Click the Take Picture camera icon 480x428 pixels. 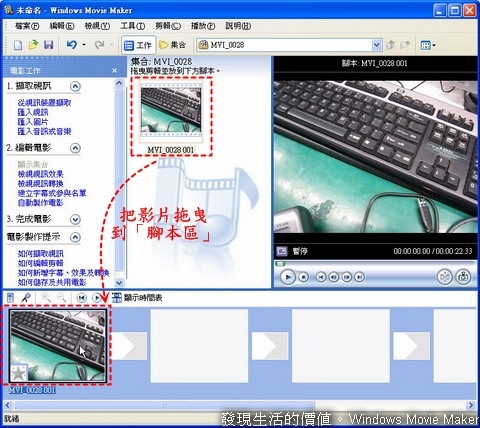click(x=464, y=277)
